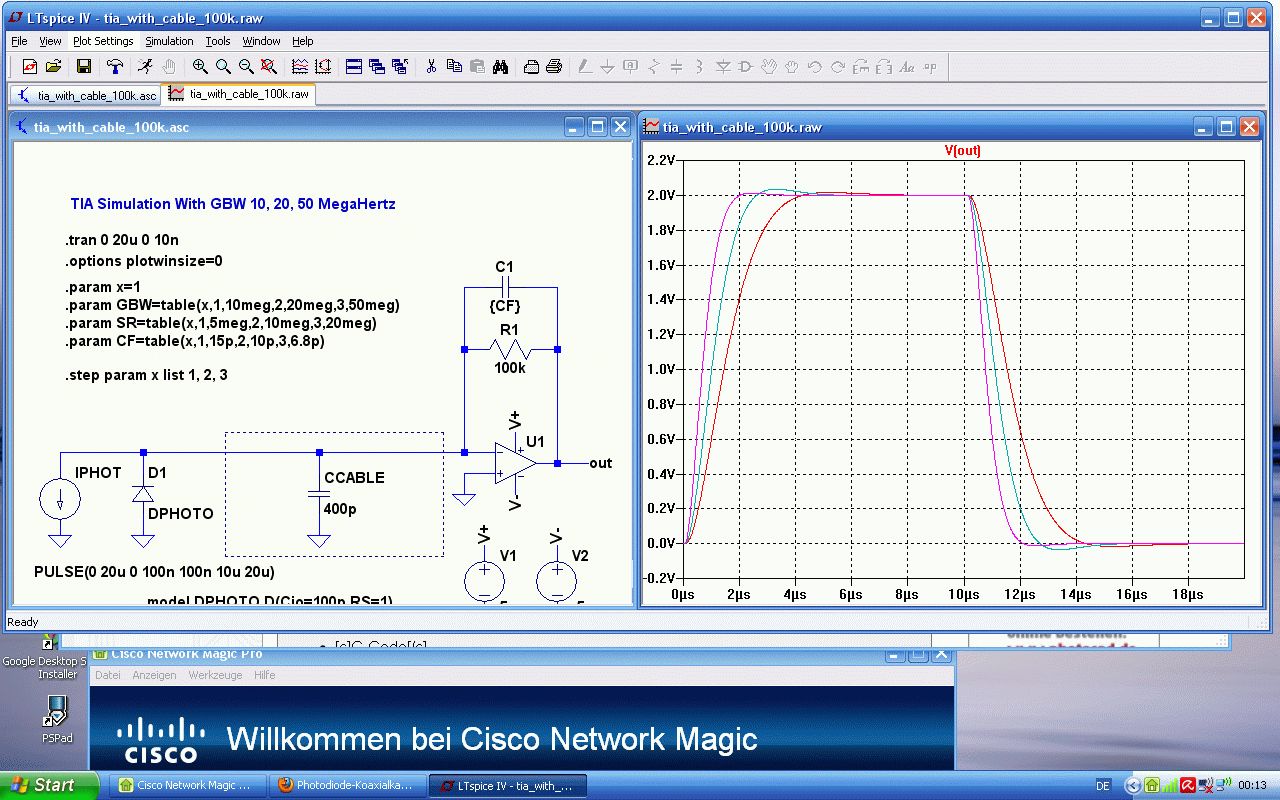Open the View menu

(50, 41)
